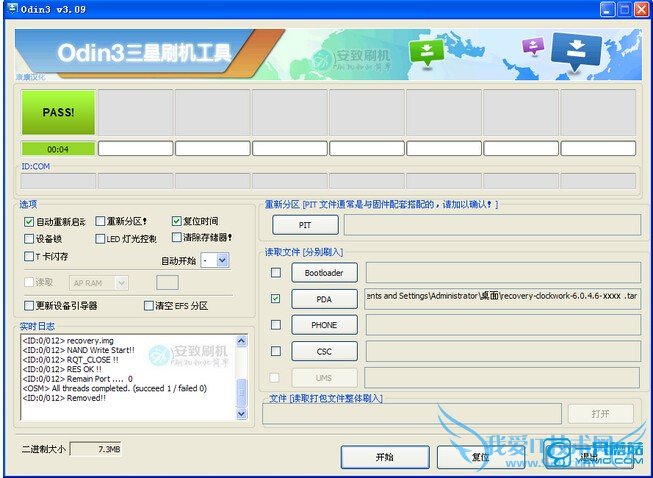Enable the 重新分区 checkbox
This screenshot has height=478, width=653.
(100, 221)
